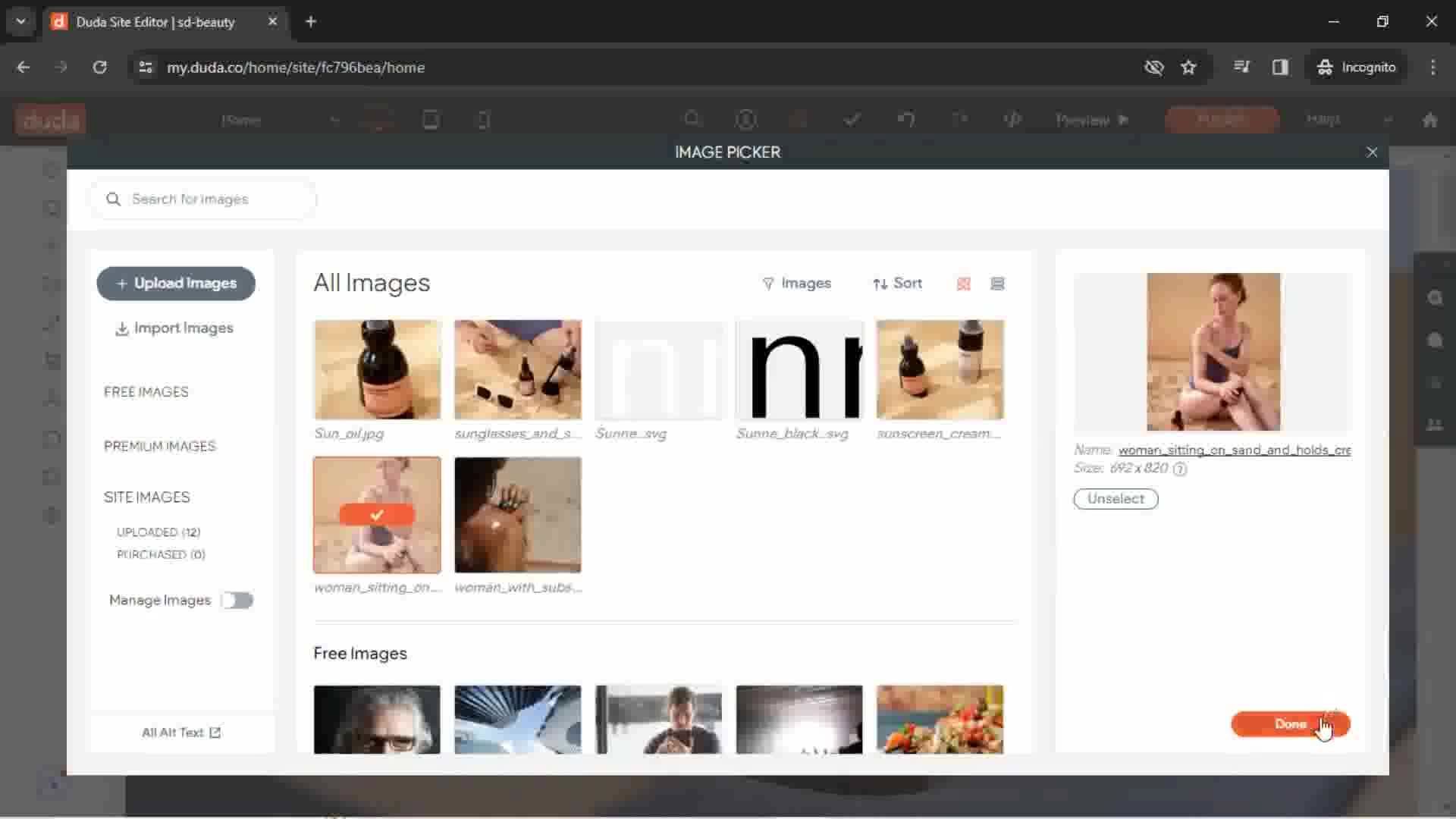Bookmark this page with star icon
This screenshot has height=819, width=1456.
(x=1188, y=67)
